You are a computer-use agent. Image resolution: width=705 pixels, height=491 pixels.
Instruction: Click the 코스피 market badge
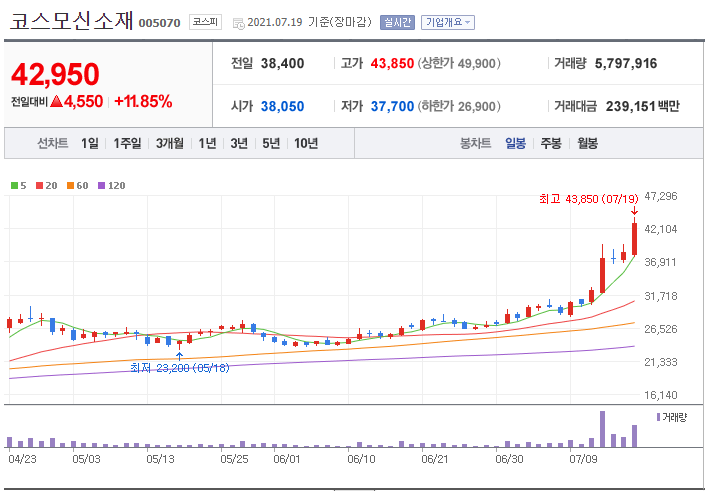tap(205, 22)
